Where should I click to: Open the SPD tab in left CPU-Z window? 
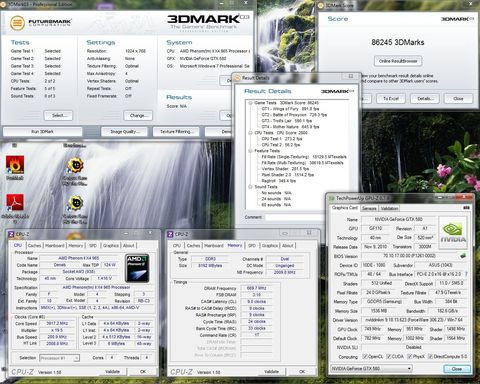[93, 245]
